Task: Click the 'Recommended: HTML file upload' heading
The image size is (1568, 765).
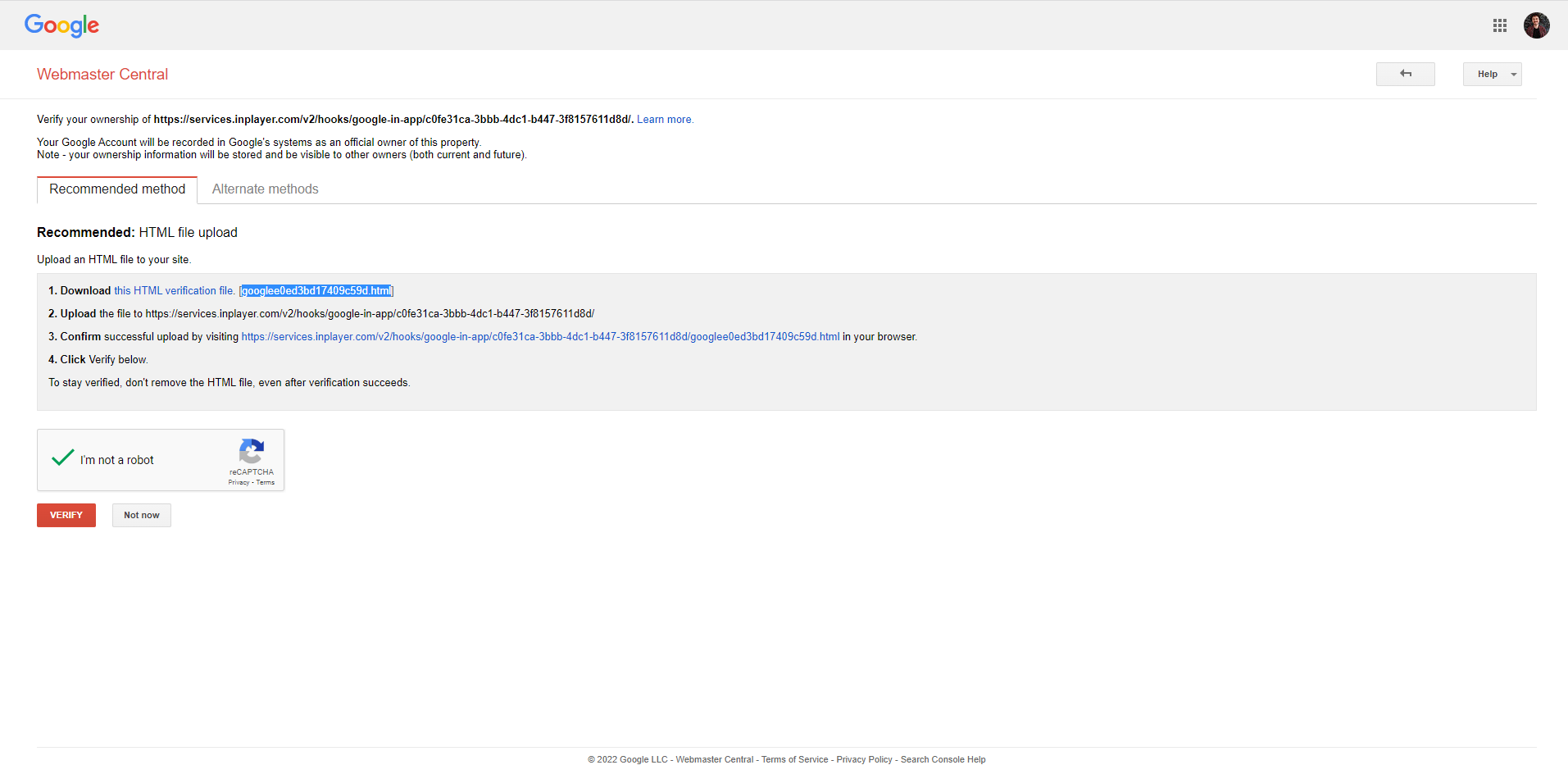Action: coord(137,233)
